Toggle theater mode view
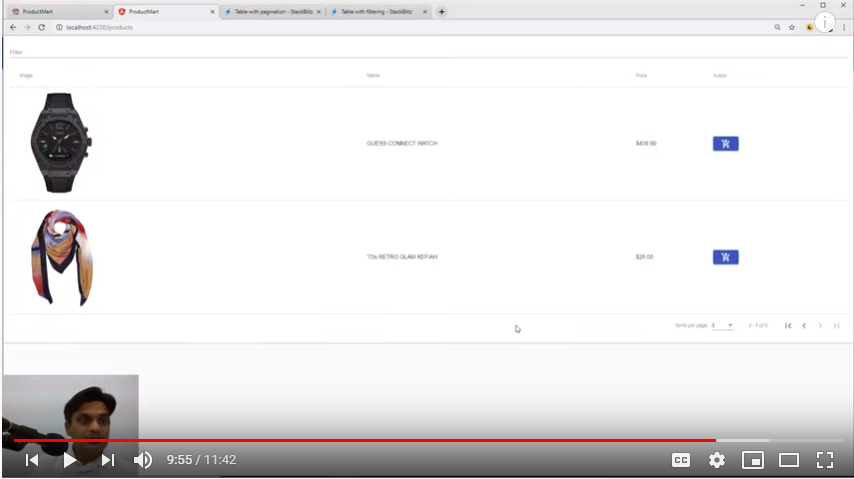Image resolution: width=854 pixels, height=479 pixels. pos(788,460)
